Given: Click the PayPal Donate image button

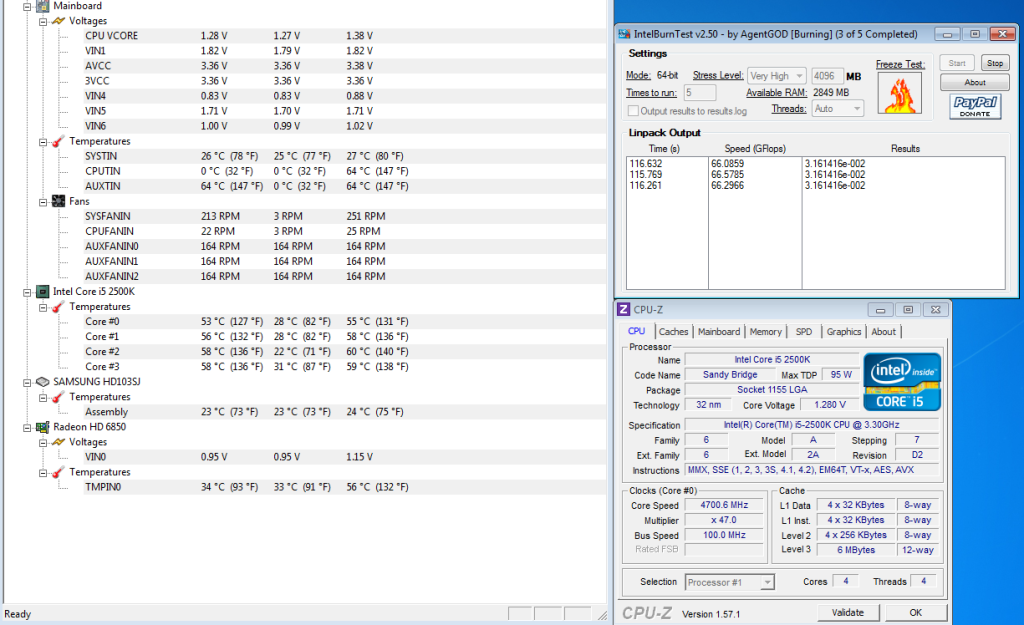Looking at the screenshot, I should click(x=975, y=106).
